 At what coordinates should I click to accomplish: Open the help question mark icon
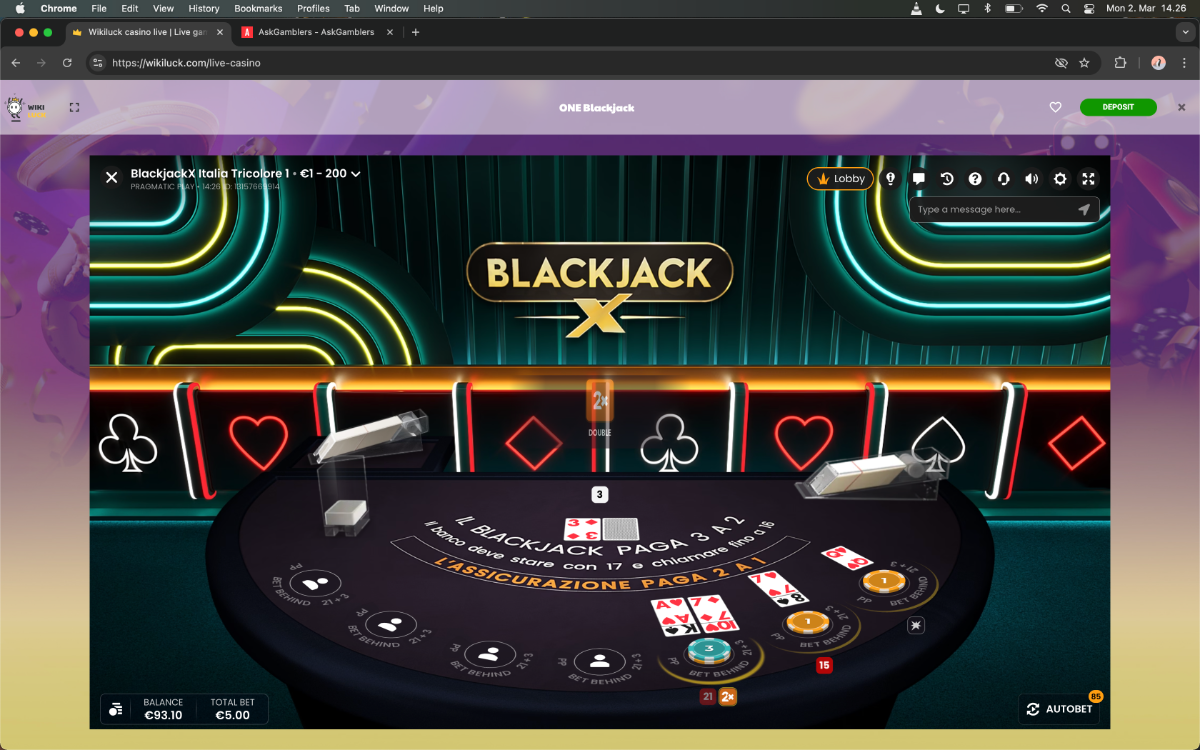coord(975,179)
